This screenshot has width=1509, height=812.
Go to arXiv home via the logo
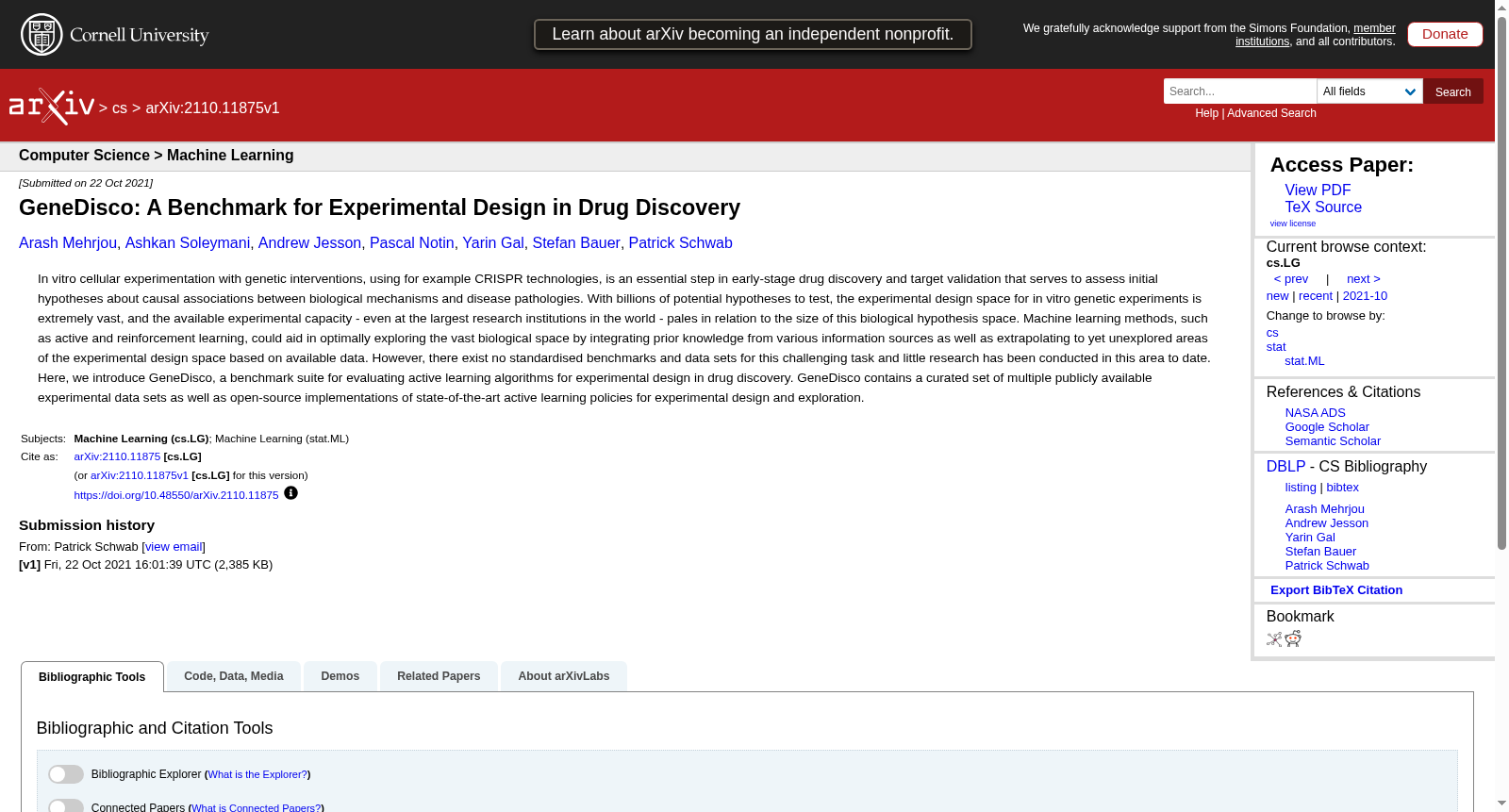click(52, 107)
